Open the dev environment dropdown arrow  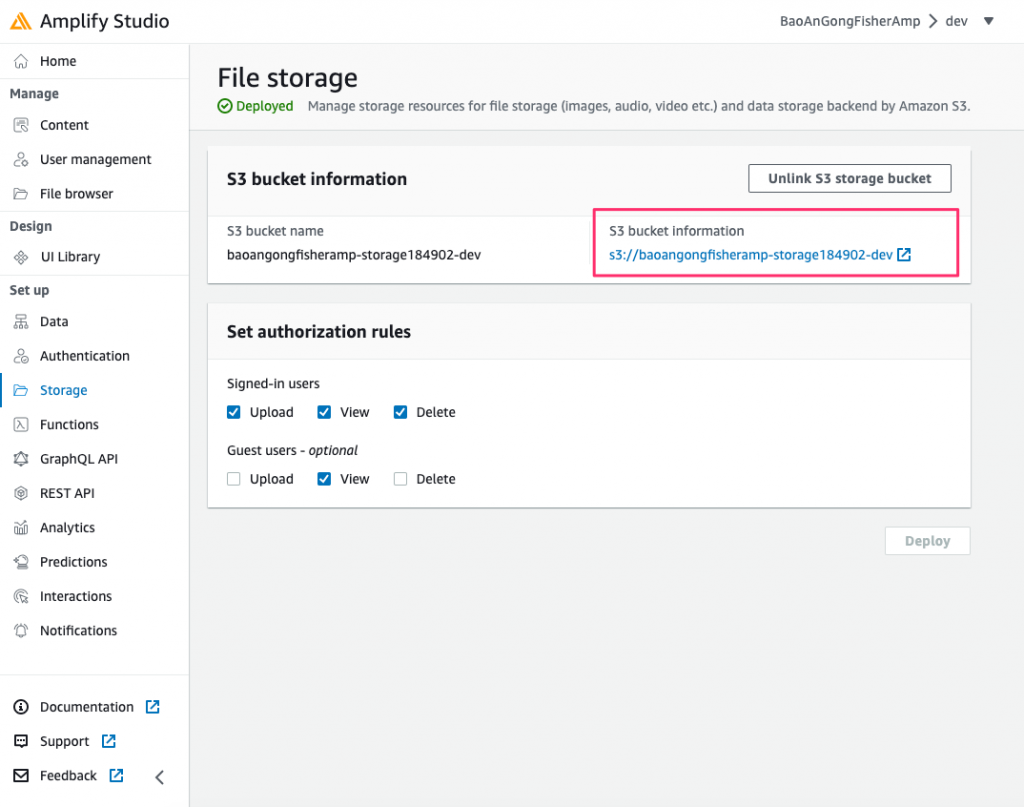click(989, 21)
